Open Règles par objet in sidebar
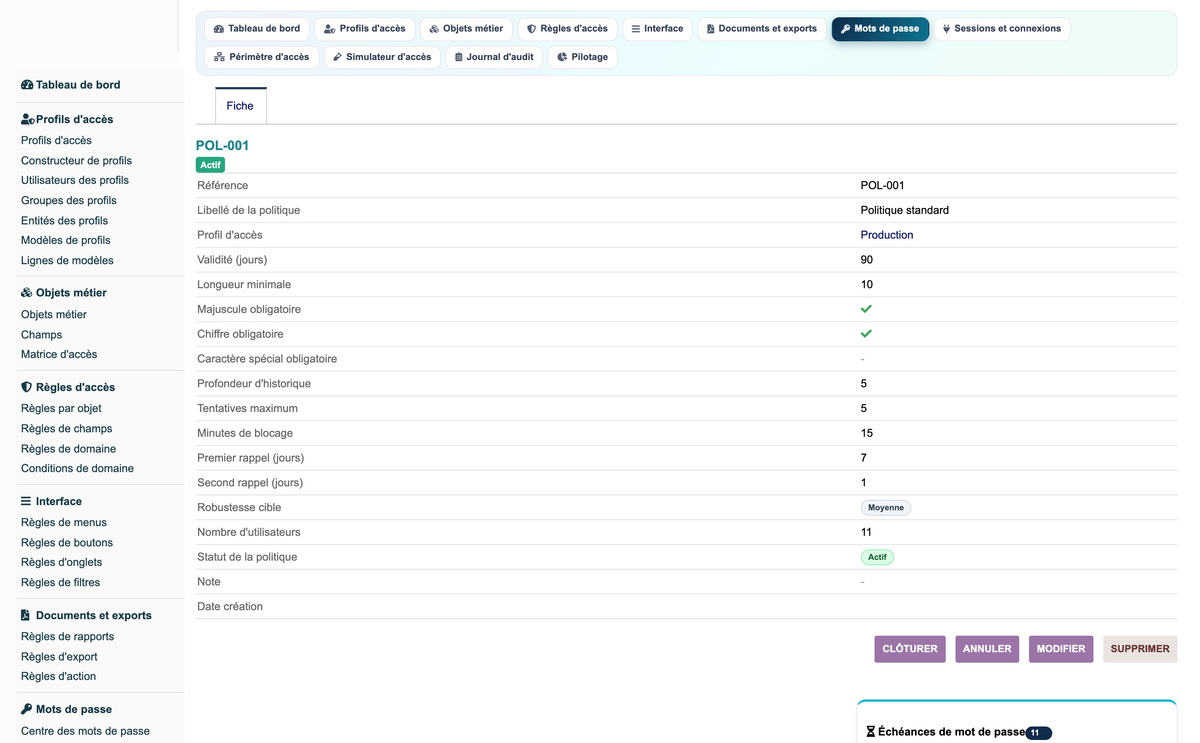1200x743 pixels. 61,409
